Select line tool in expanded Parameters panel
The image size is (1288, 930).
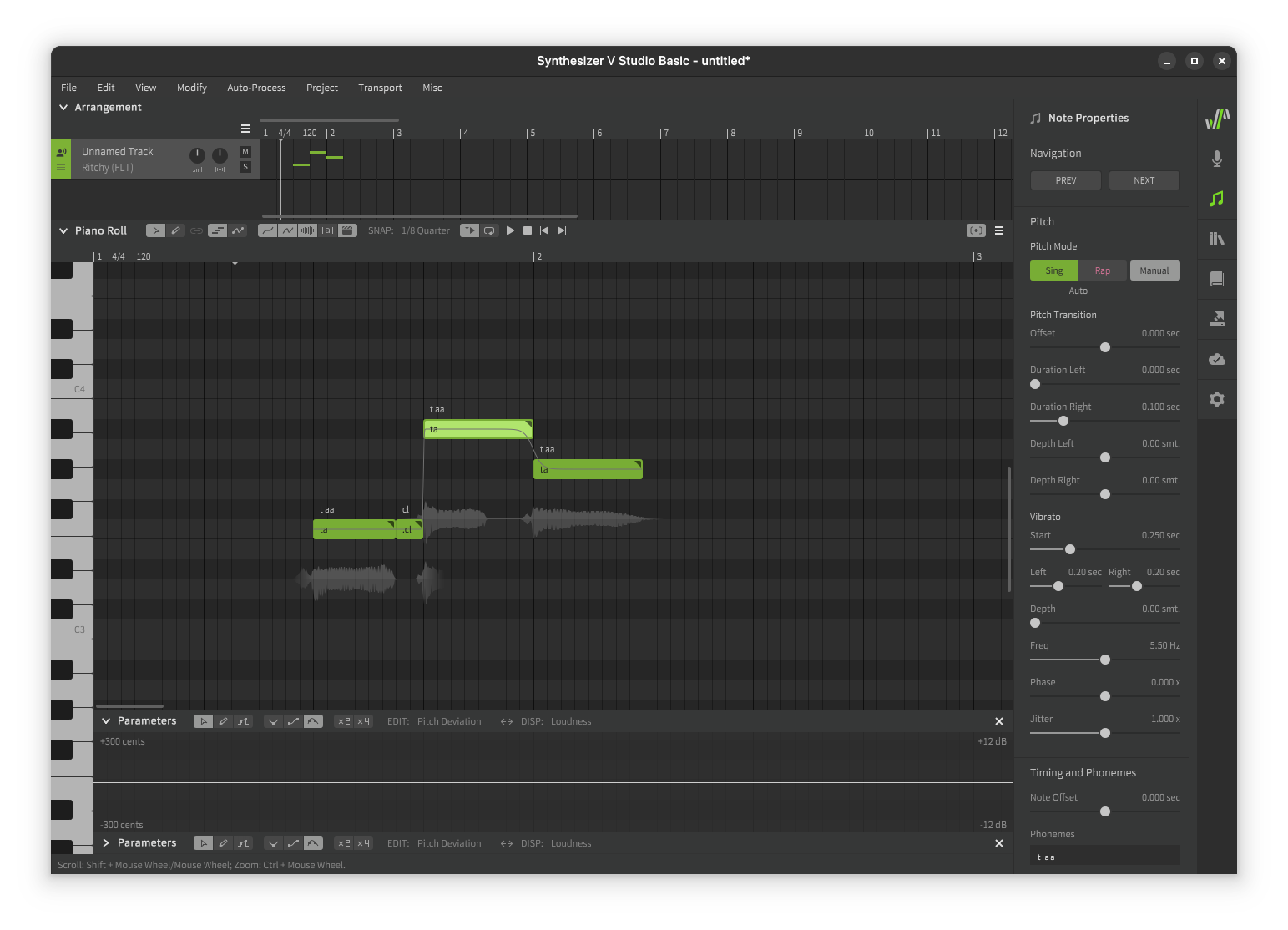[243, 721]
